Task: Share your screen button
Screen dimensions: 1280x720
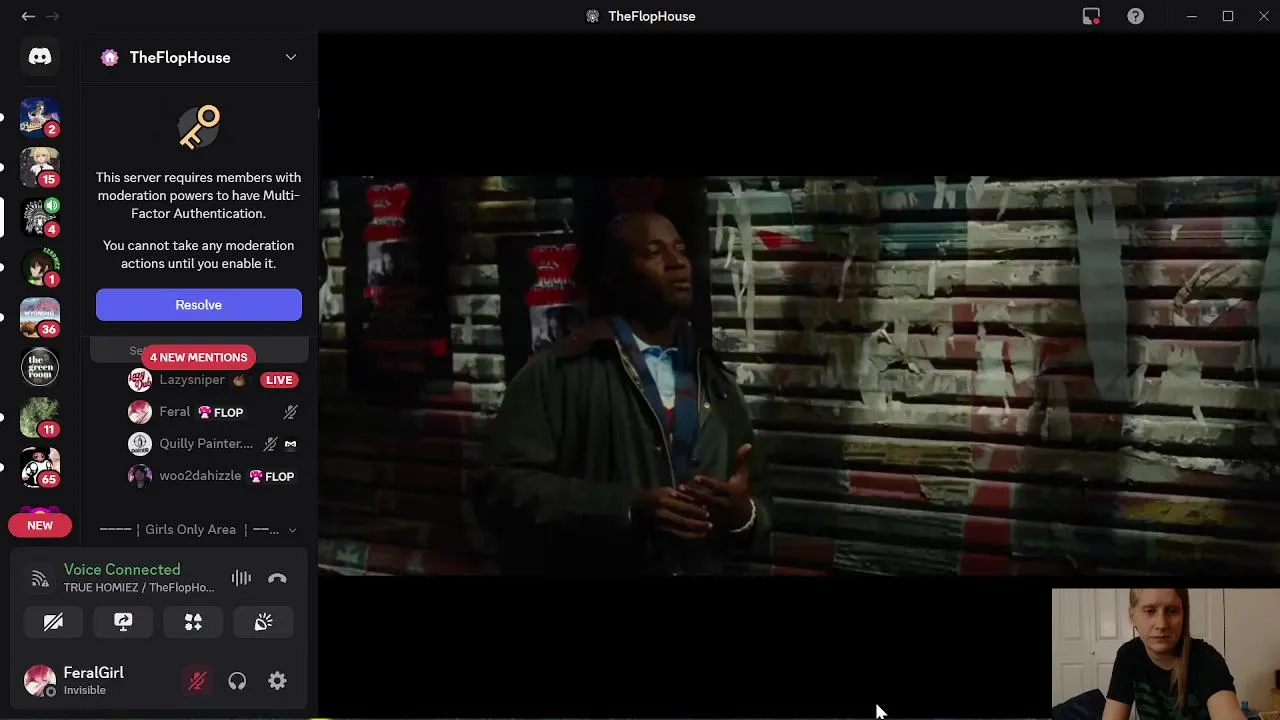Action: coord(123,622)
